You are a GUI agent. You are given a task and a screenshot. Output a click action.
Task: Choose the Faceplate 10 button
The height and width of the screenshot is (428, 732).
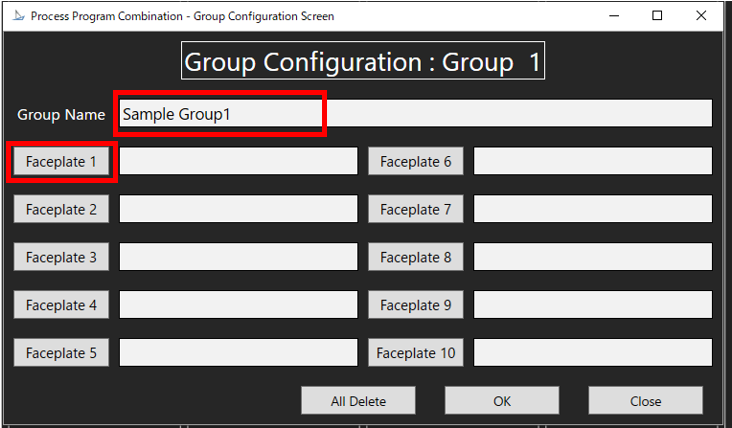click(415, 352)
